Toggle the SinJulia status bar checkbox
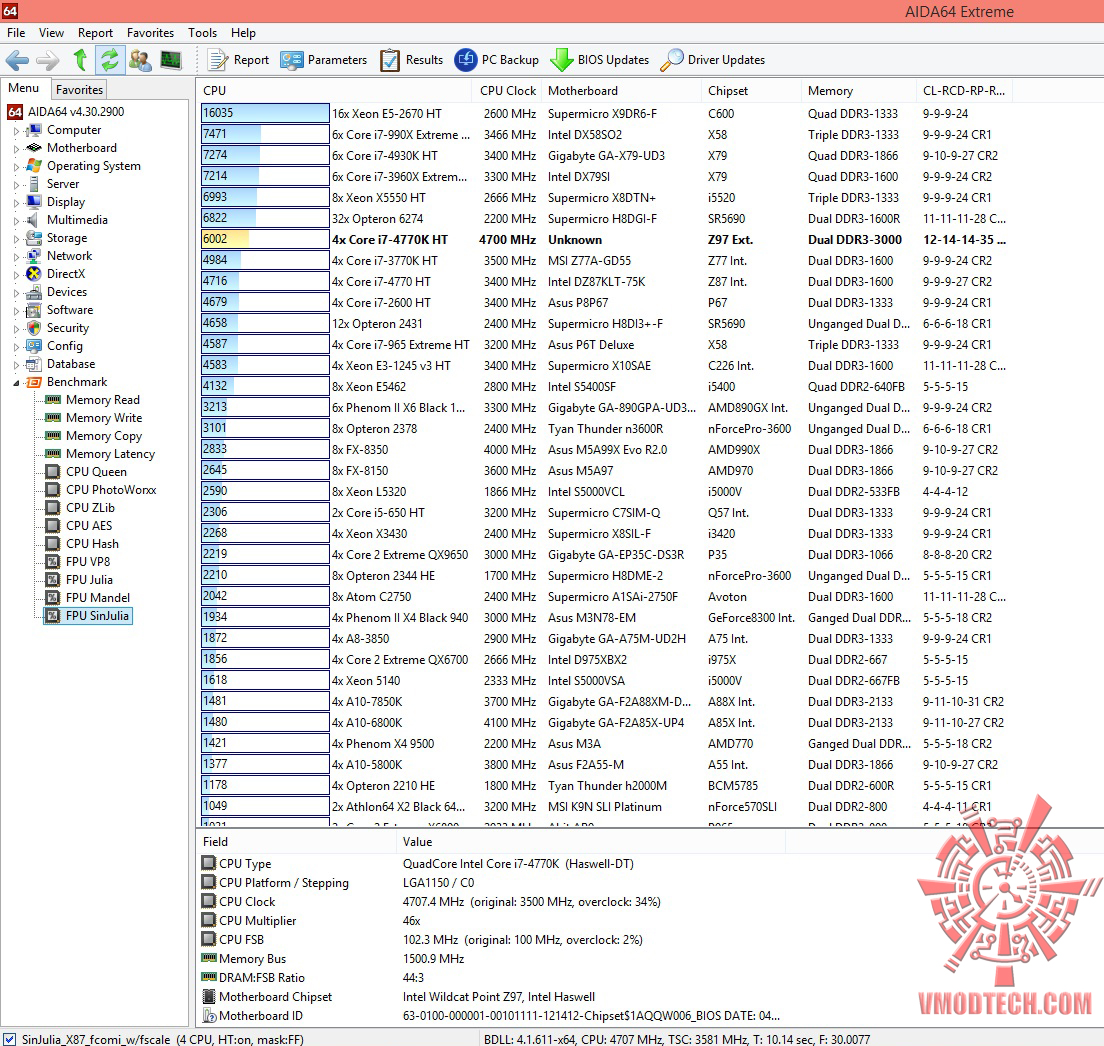1104x1046 pixels. click(x=10, y=1039)
